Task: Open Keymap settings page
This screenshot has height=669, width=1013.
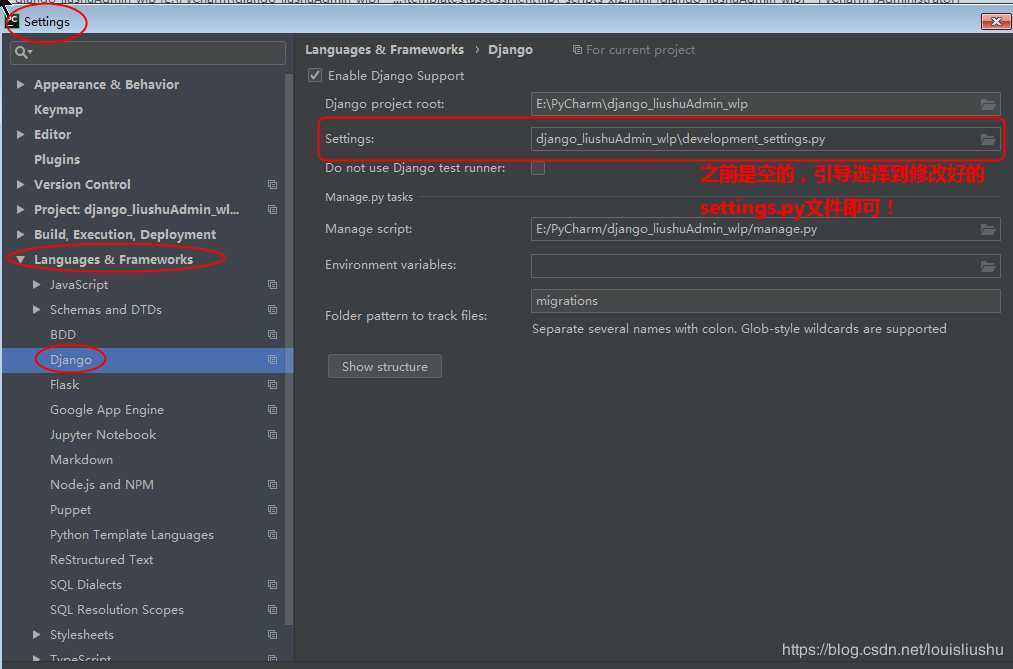Action: 58,110
